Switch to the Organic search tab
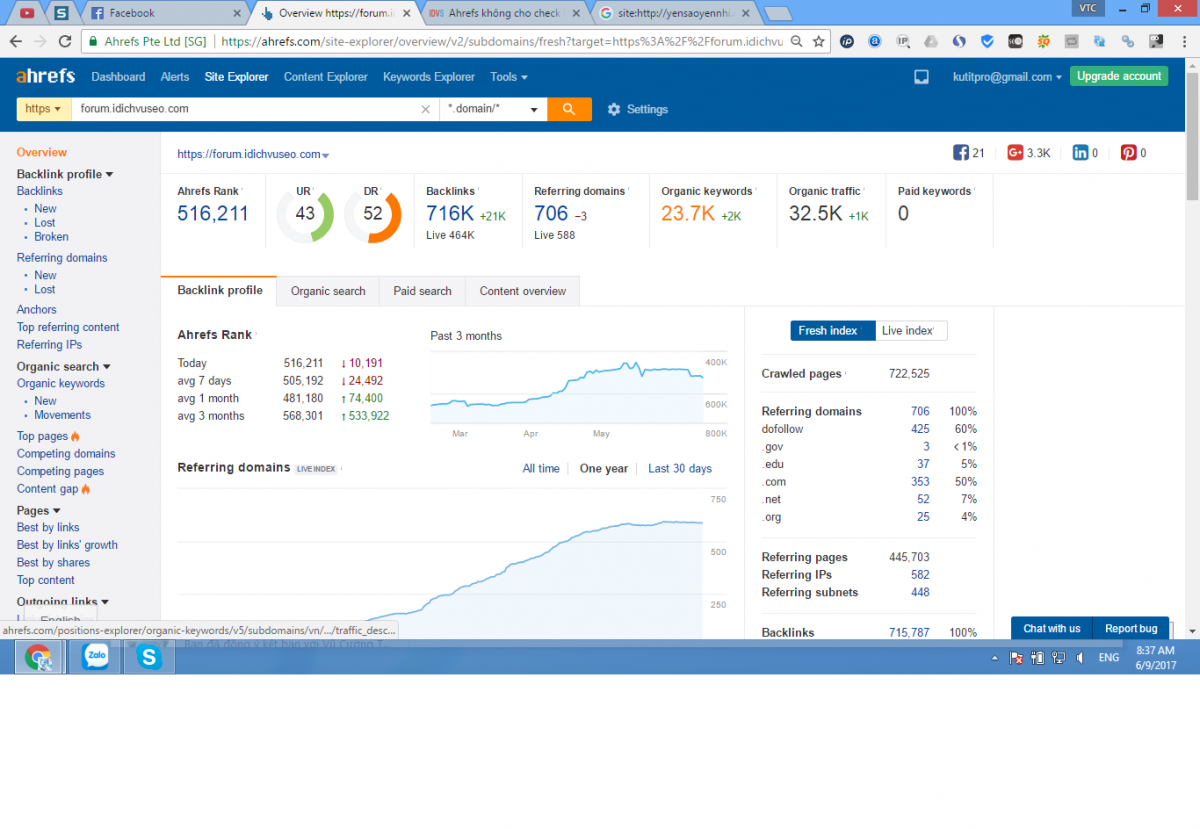The height and width of the screenshot is (829, 1200). point(328,291)
